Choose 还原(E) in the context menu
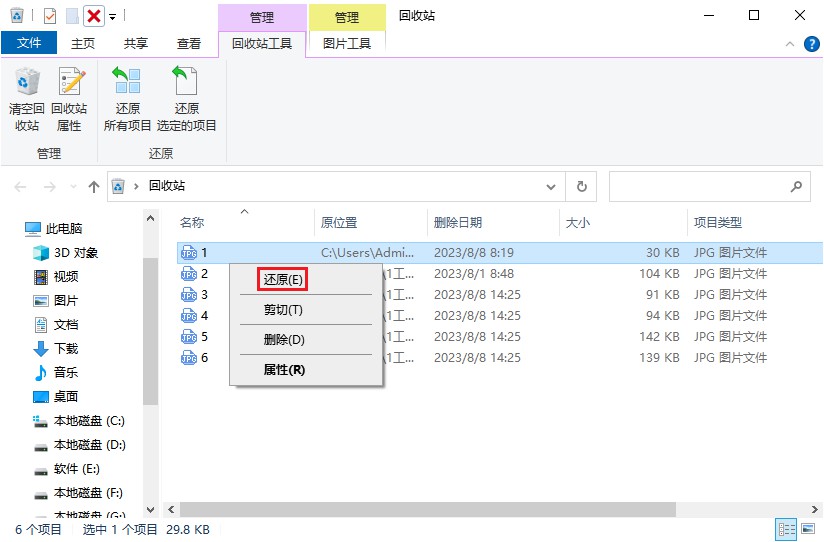 click(x=283, y=279)
